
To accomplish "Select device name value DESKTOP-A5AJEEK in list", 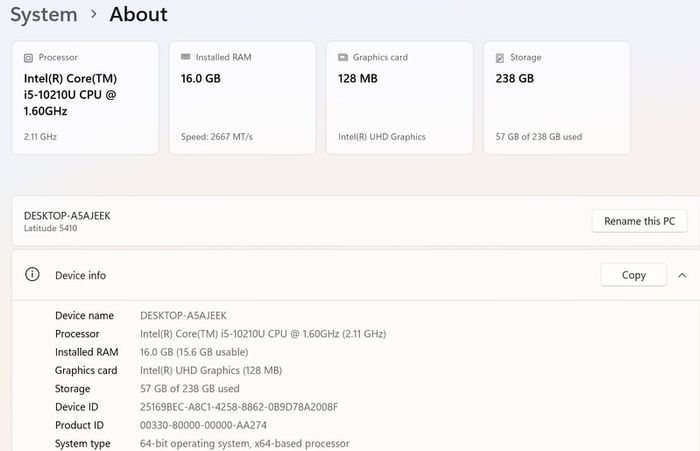I will pos(183,316).
